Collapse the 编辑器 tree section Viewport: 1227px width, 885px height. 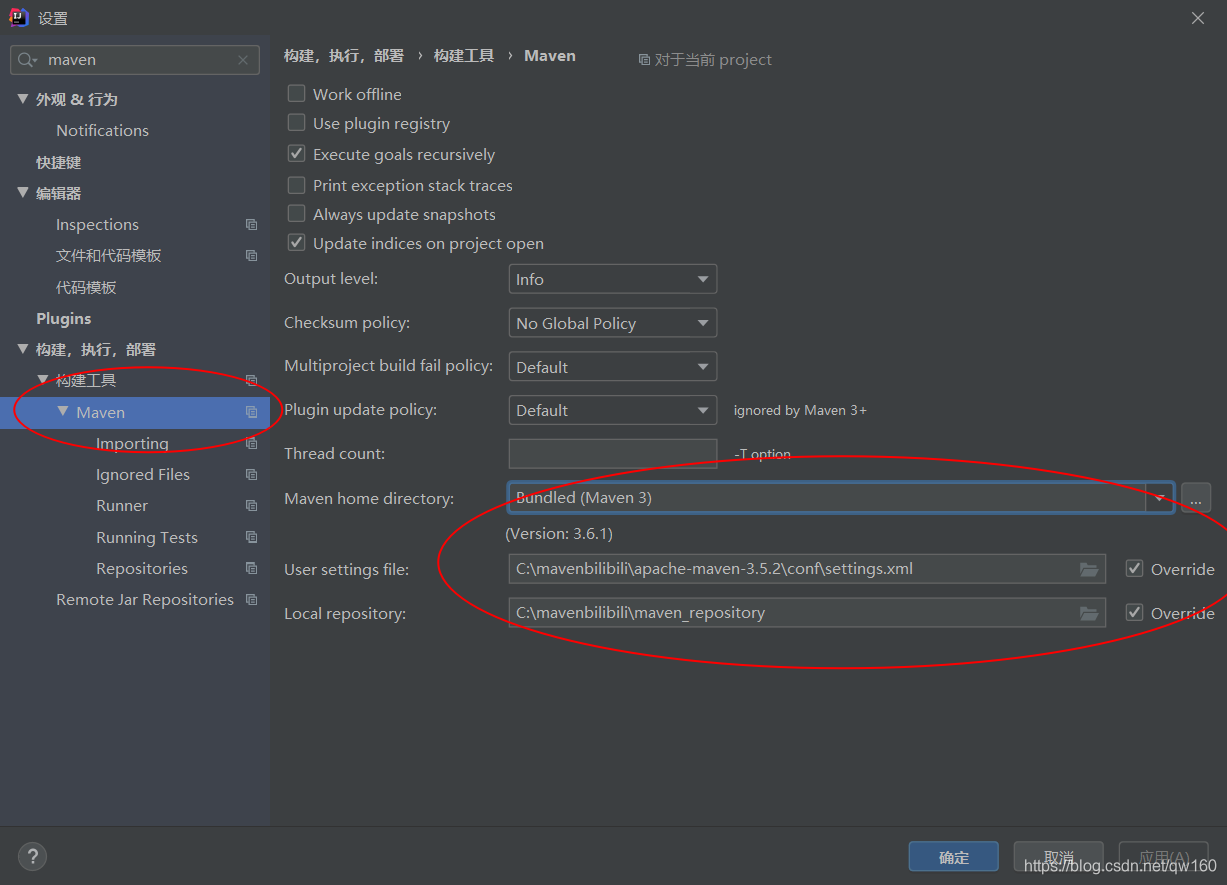(23, 193)
